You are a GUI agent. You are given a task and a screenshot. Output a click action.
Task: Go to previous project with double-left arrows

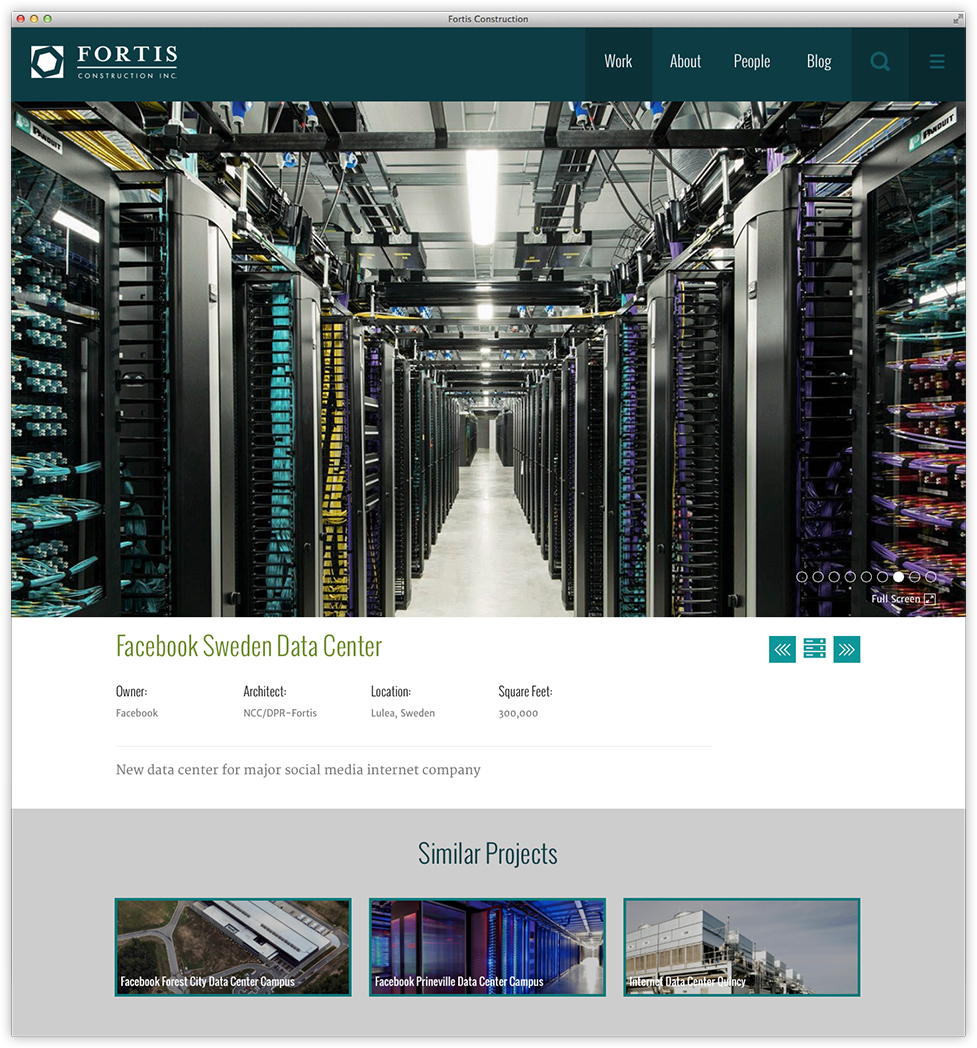pyautogui.click(x=783, y=649)
